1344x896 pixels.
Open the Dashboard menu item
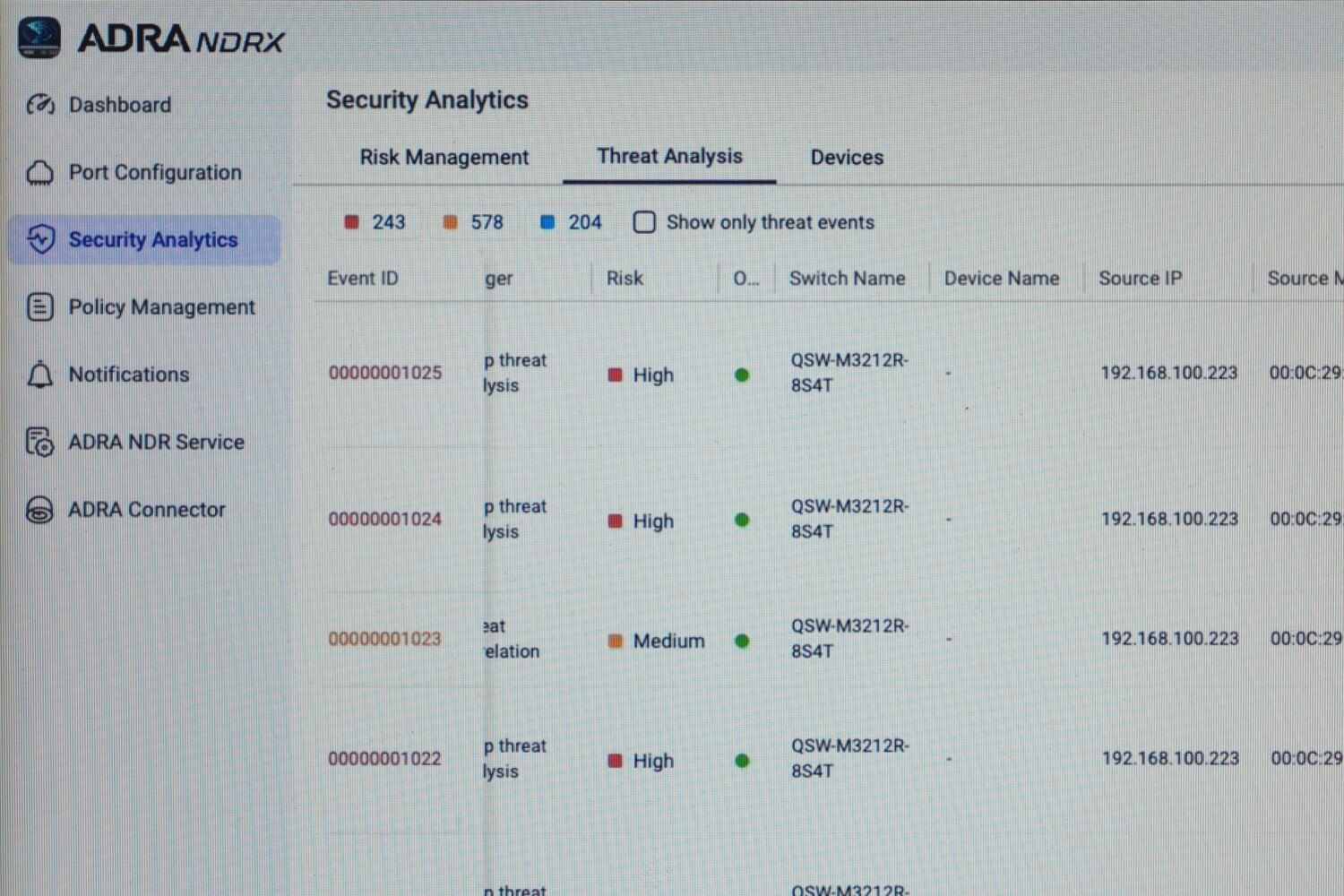120,105
